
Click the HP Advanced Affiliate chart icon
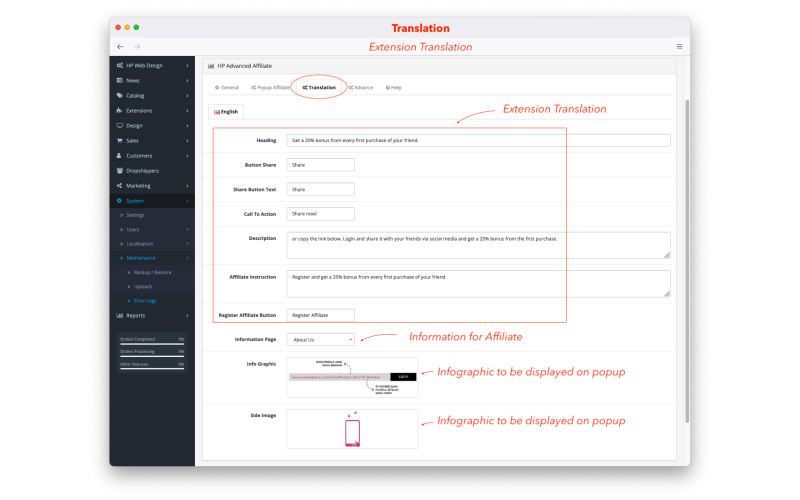pos(211,66)
